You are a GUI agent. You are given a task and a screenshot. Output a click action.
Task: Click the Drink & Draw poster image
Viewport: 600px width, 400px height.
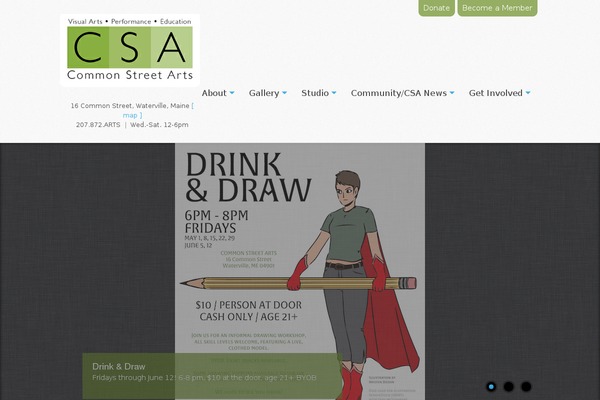coord(300,250)
